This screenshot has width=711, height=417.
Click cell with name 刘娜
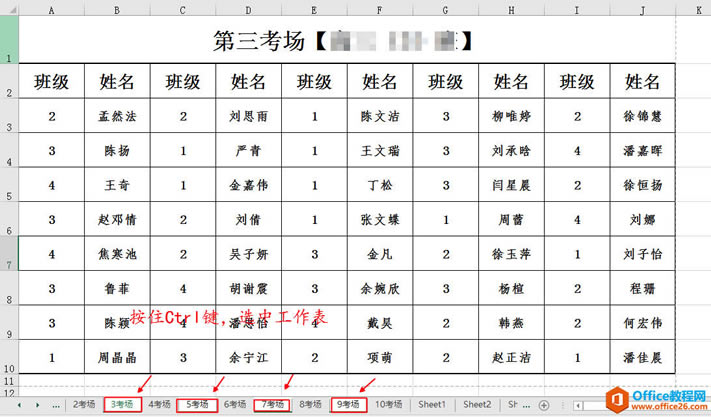coord(643,219)
